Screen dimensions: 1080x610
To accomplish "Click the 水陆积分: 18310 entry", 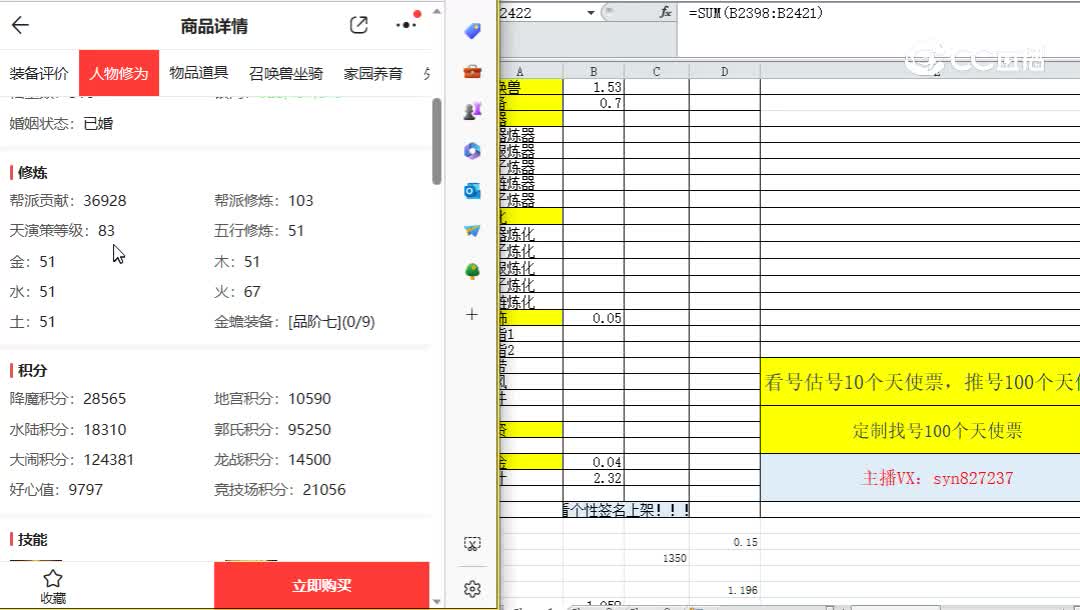I will click(x=68, y=430).
